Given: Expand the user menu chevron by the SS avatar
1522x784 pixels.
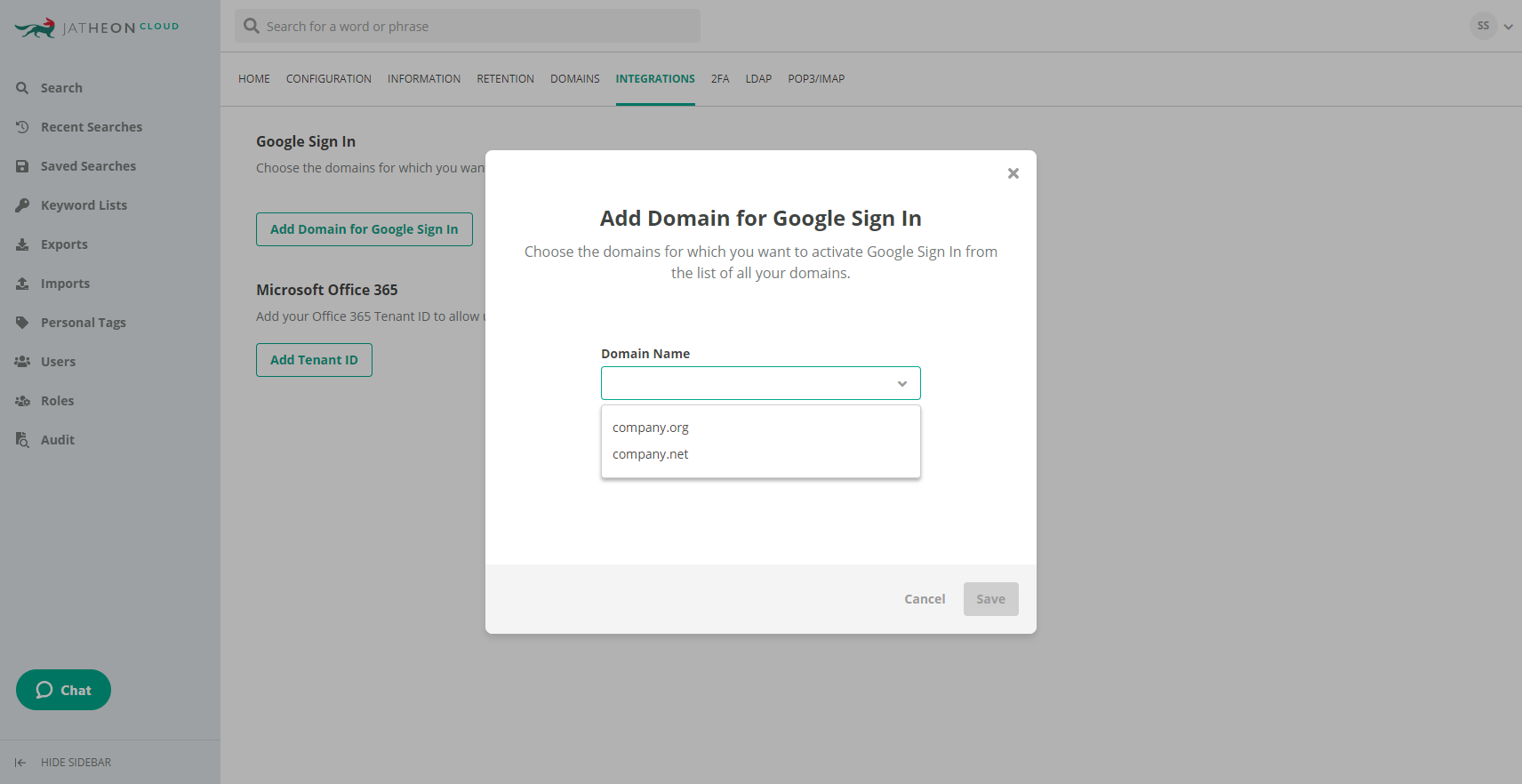Looking at the screenshot, I should point(1508,27).
